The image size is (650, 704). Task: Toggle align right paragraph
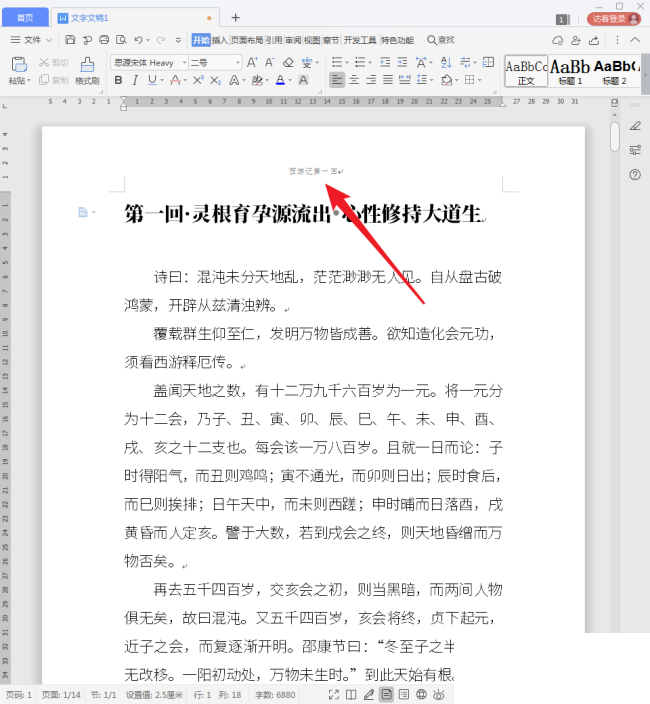[371, 80]
